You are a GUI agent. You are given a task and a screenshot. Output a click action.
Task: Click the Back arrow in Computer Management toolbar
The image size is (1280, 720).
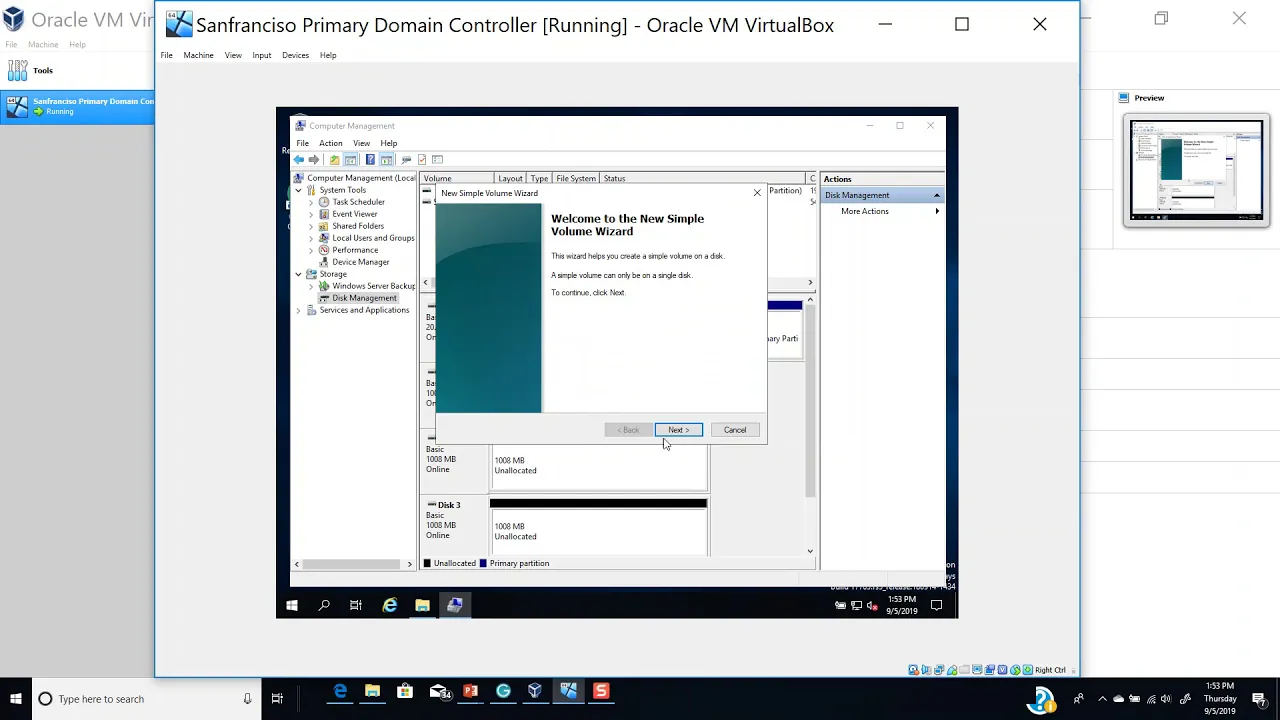point(298,160)
